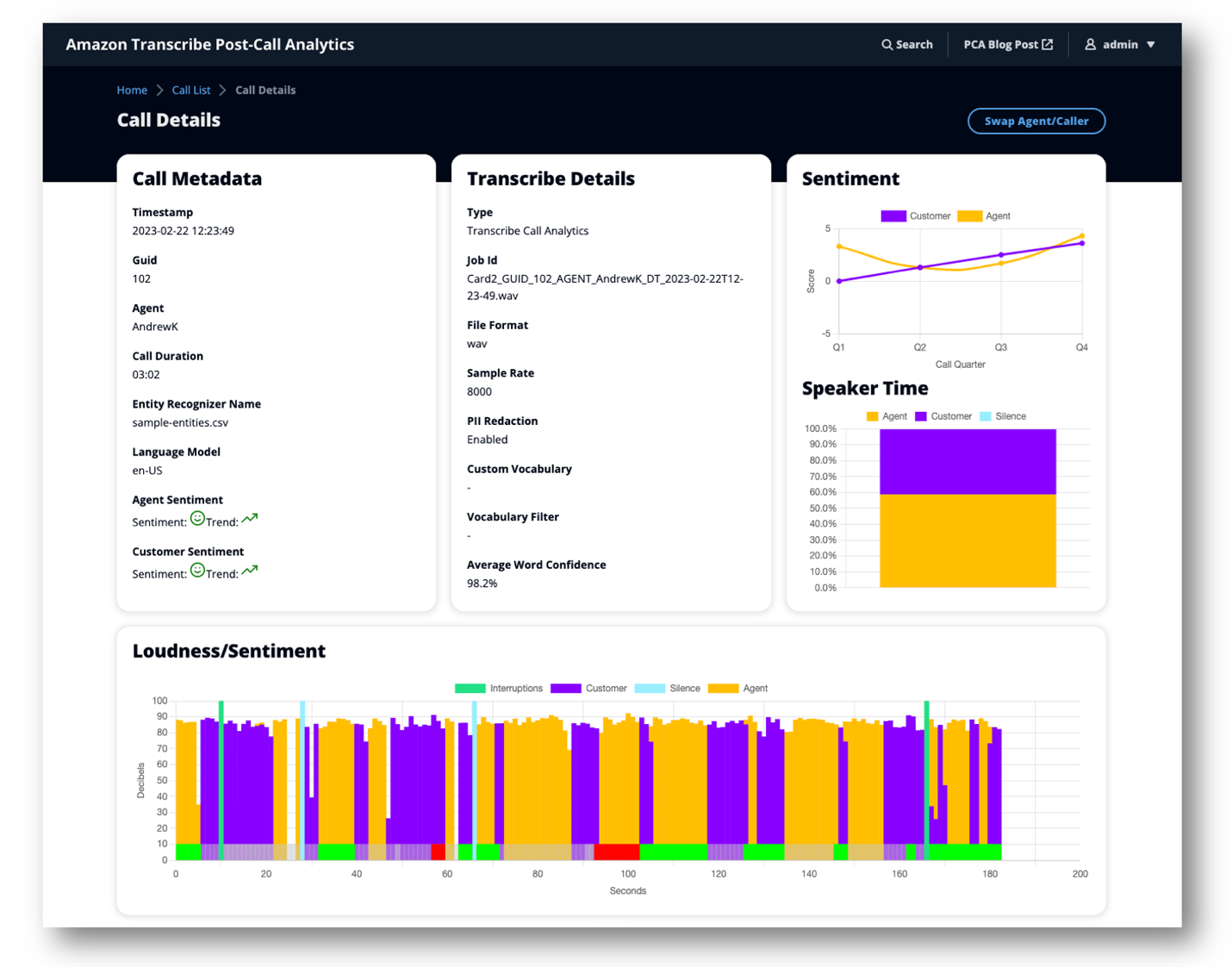The height and width of the screenshot is (967, 1232).
Task: Click the call duration value 03:02
Action: pyautogui.click(x=146, y=375)
